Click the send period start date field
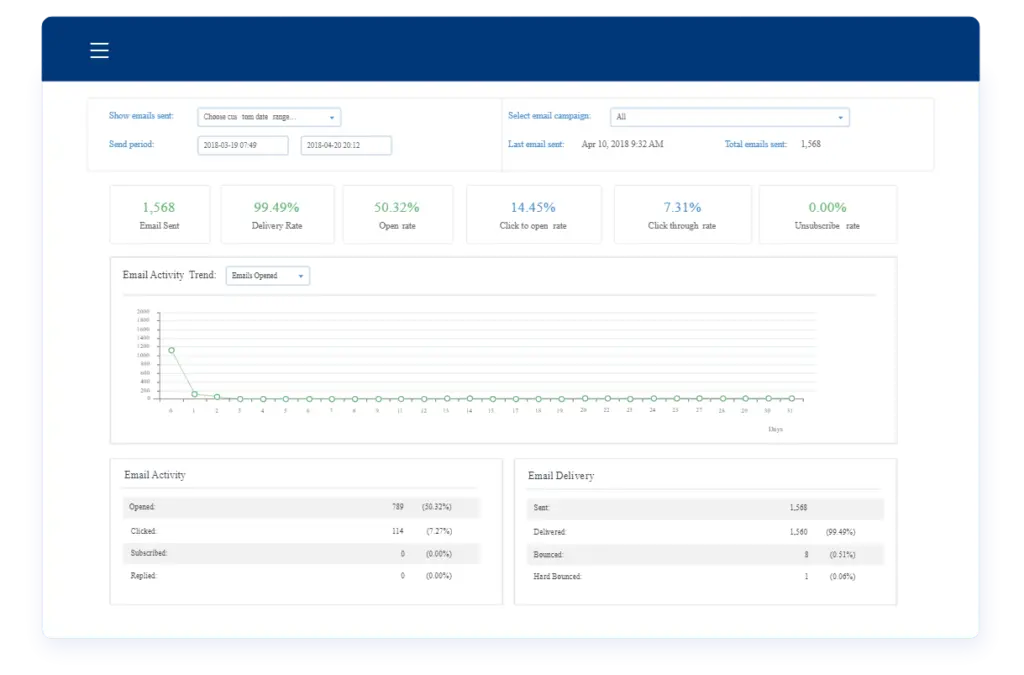This screenshot has height=675, width=1024. pos(243,145)
